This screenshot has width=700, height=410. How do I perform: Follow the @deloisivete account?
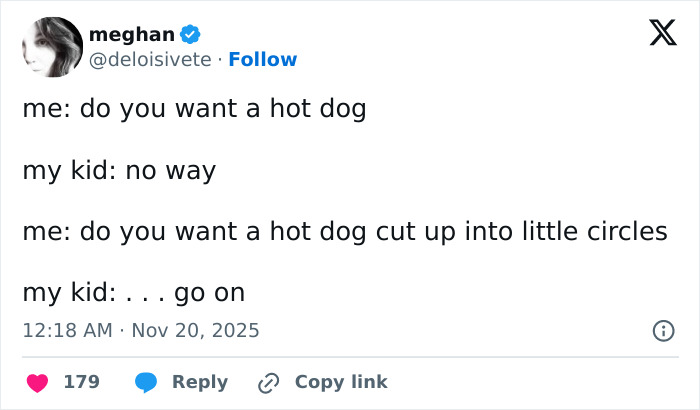pos(263,60)
